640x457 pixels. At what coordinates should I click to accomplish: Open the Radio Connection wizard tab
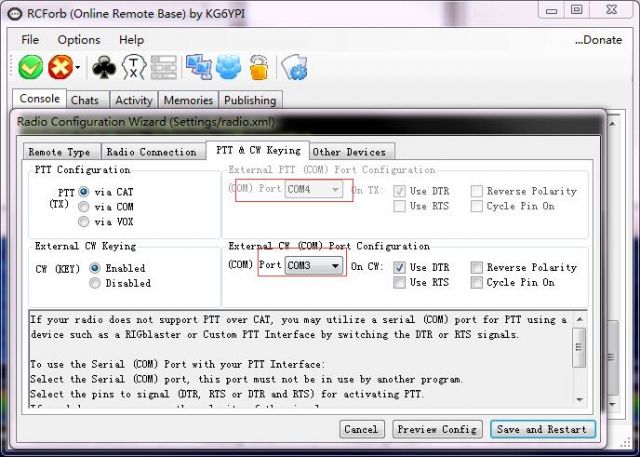pyautogui.click(x=151, y=152)
